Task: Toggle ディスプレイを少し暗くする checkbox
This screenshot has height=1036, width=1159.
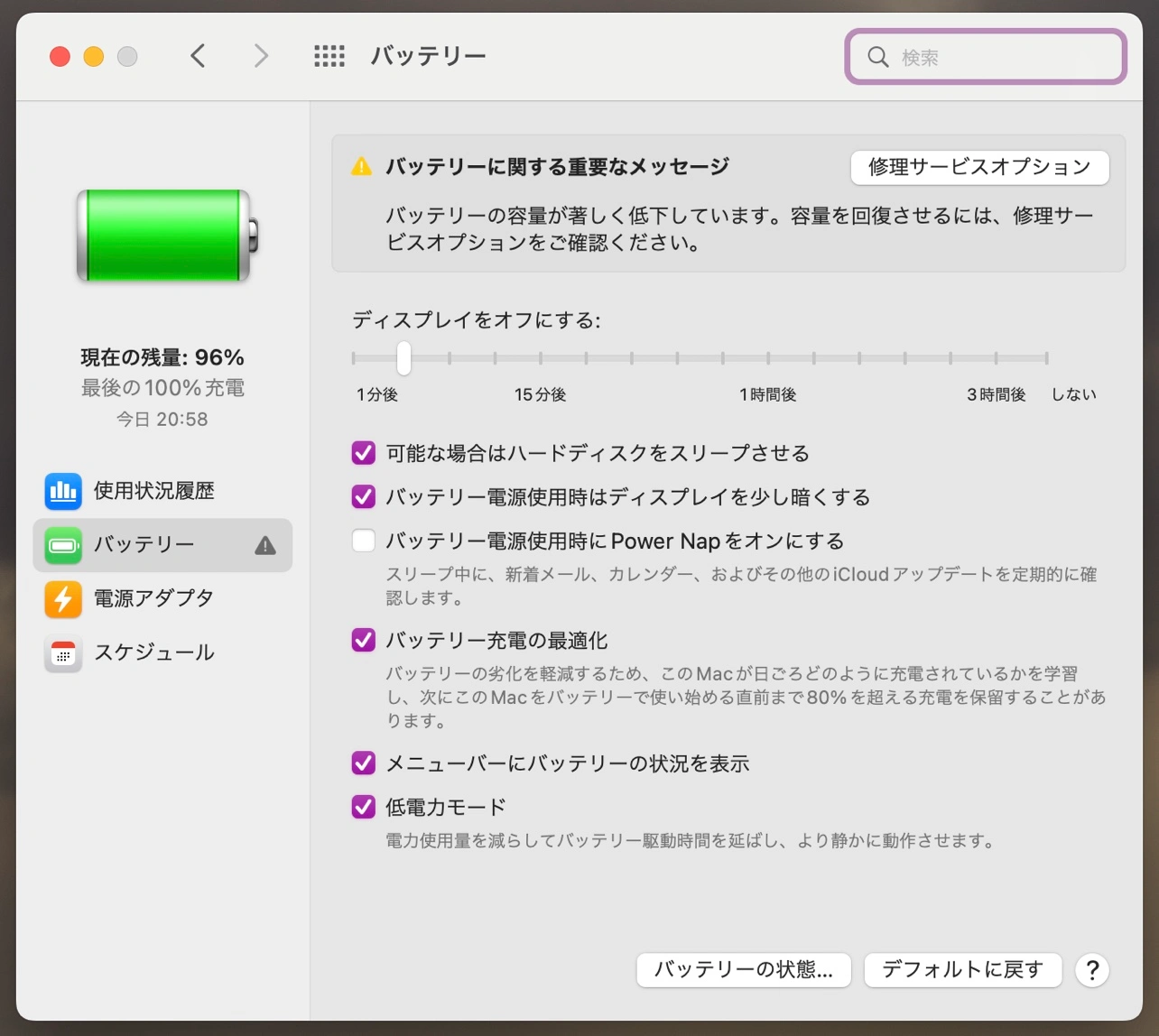Action: (364, 496)
